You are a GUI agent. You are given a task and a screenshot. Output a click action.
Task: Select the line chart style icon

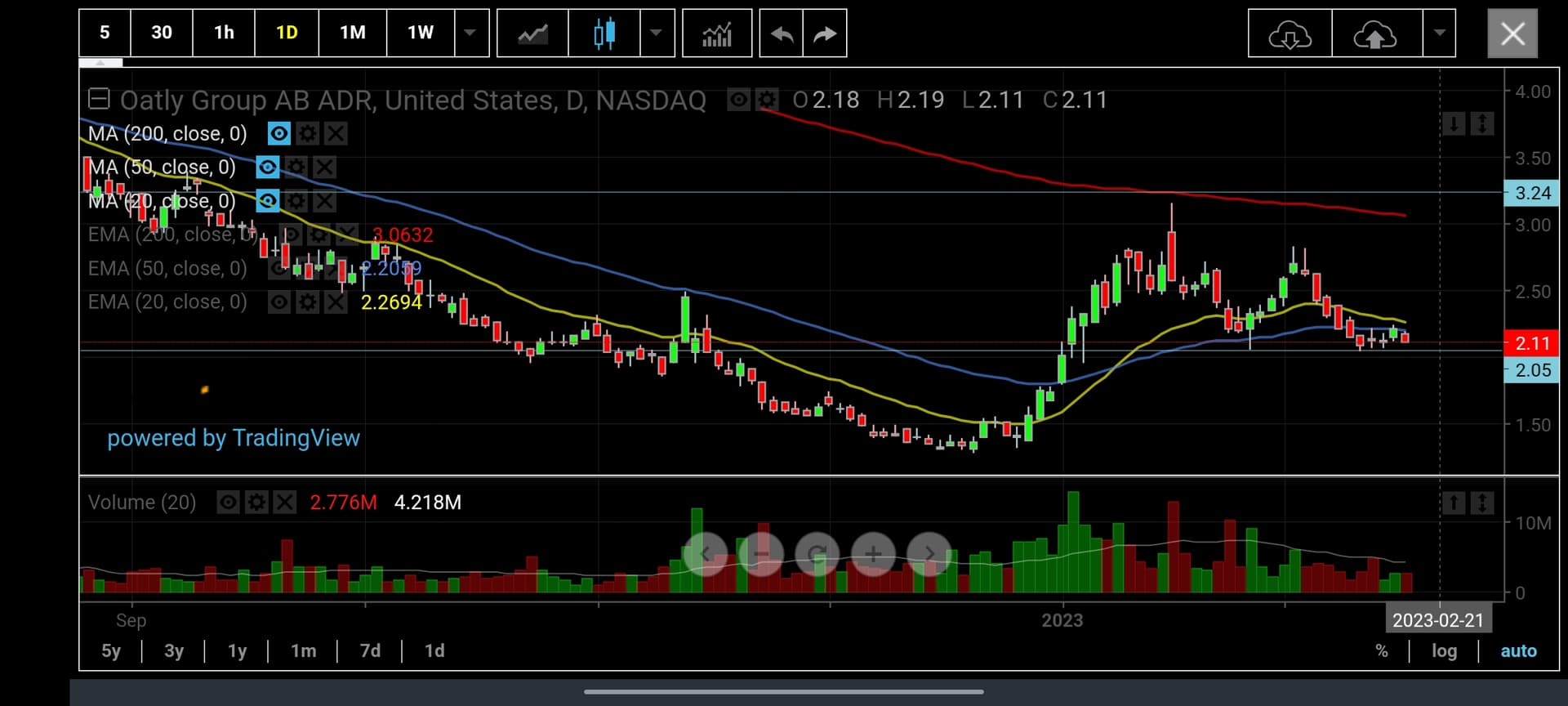[532, 34]
